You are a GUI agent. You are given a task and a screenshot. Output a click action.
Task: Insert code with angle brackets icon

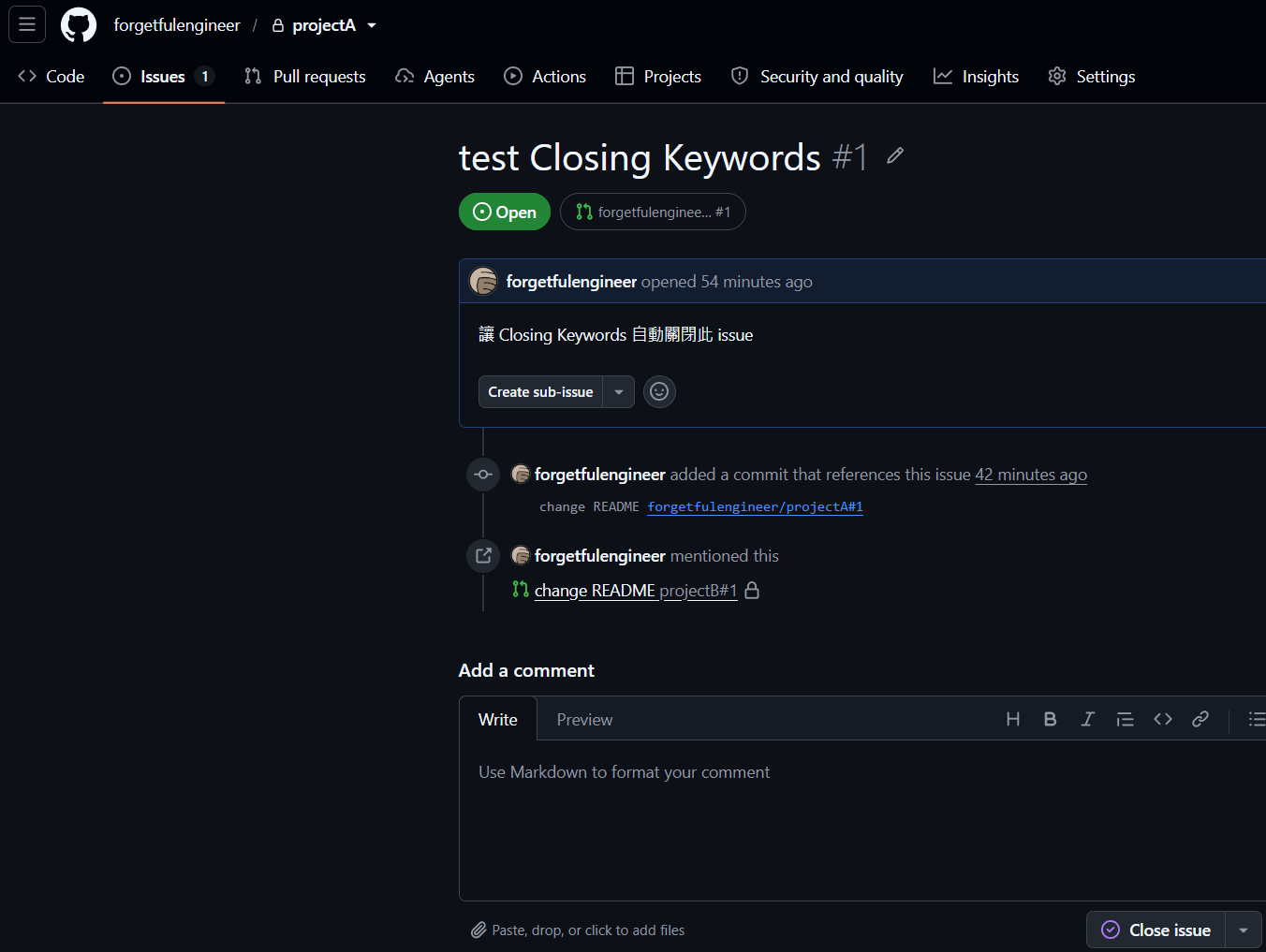tap(1163, 719)
